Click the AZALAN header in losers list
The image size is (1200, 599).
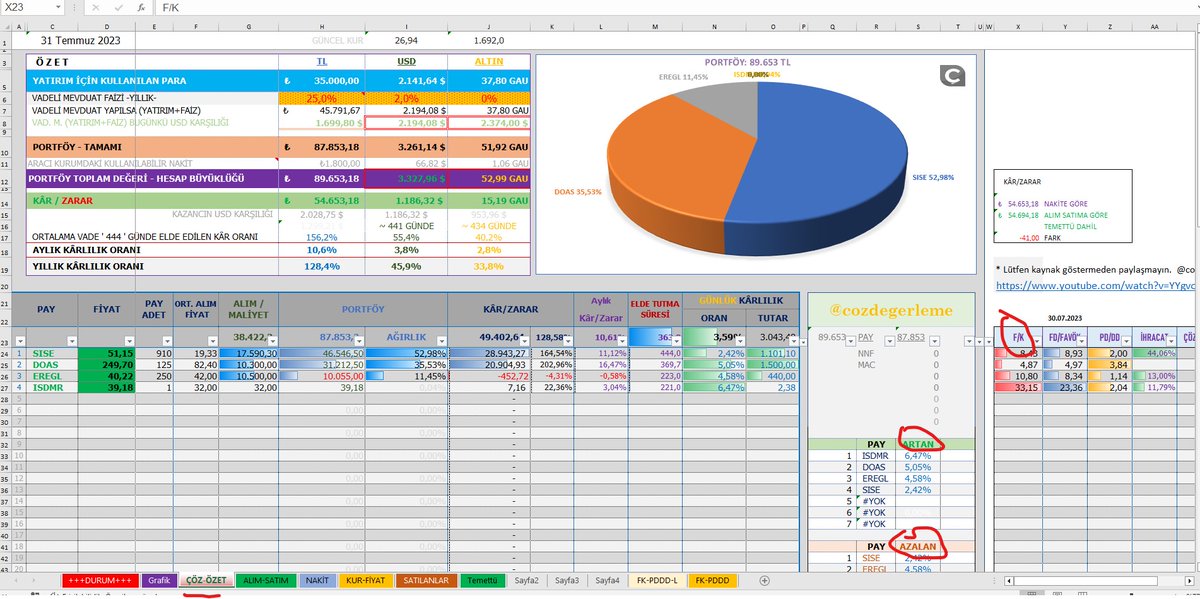[918, 547]
